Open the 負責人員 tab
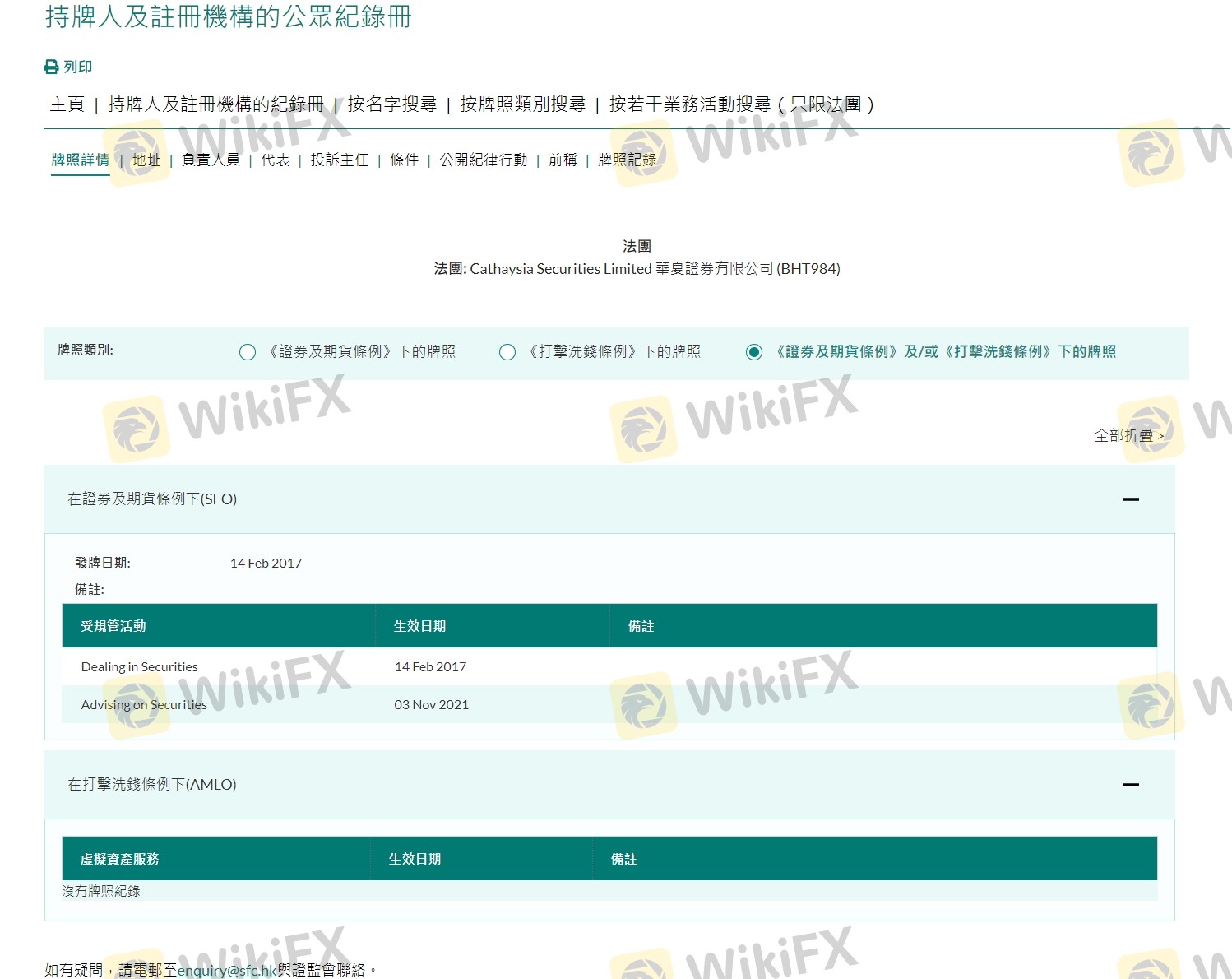Image resolution: width=1232 pixels, height=979 pixels. pos(211,160)
